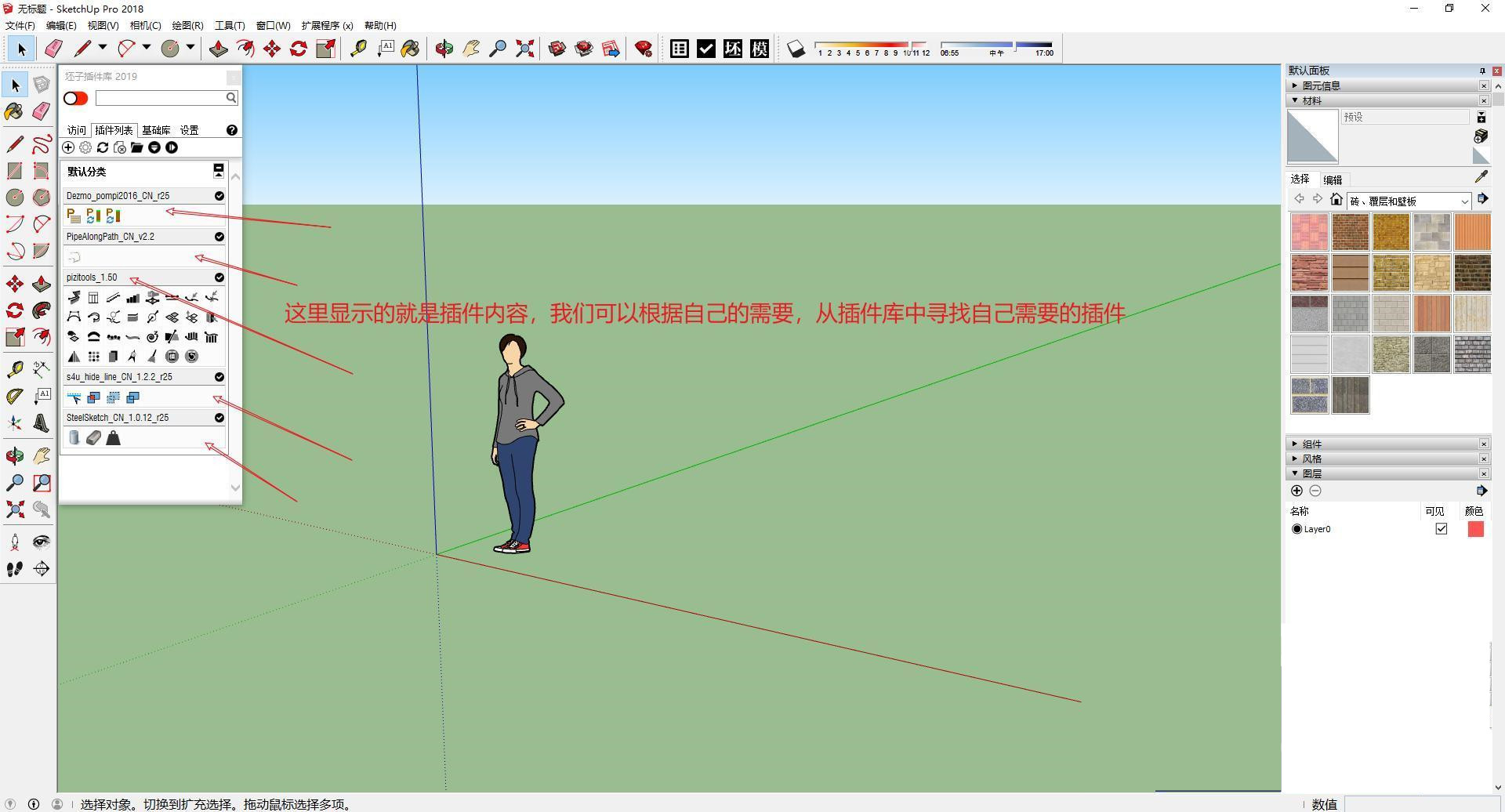Select the Tape Measure tool
Screen dimensions: 1505x812
pos(358,49)
